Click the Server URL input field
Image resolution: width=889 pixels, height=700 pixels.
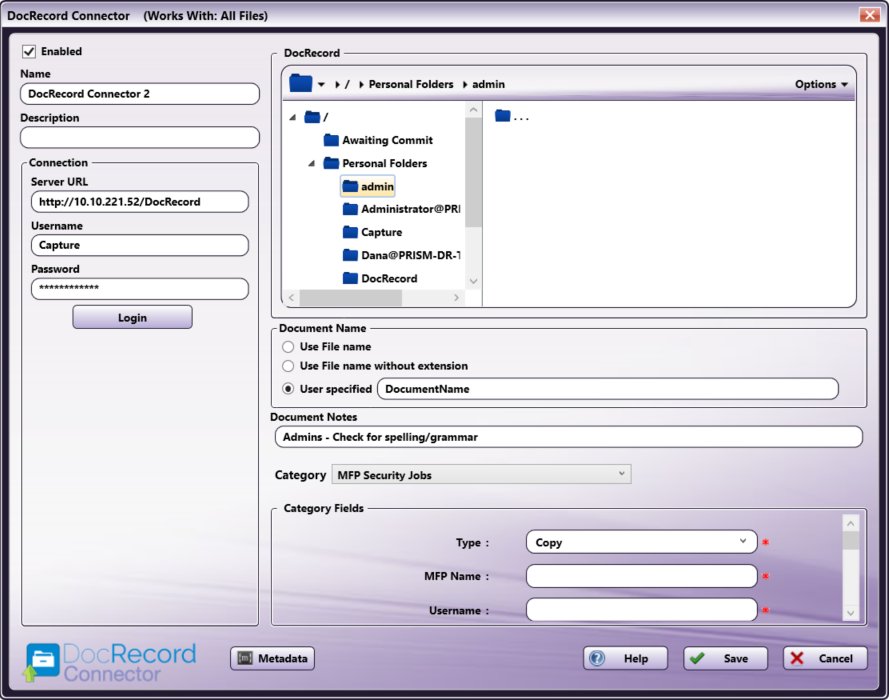point(140,202)
